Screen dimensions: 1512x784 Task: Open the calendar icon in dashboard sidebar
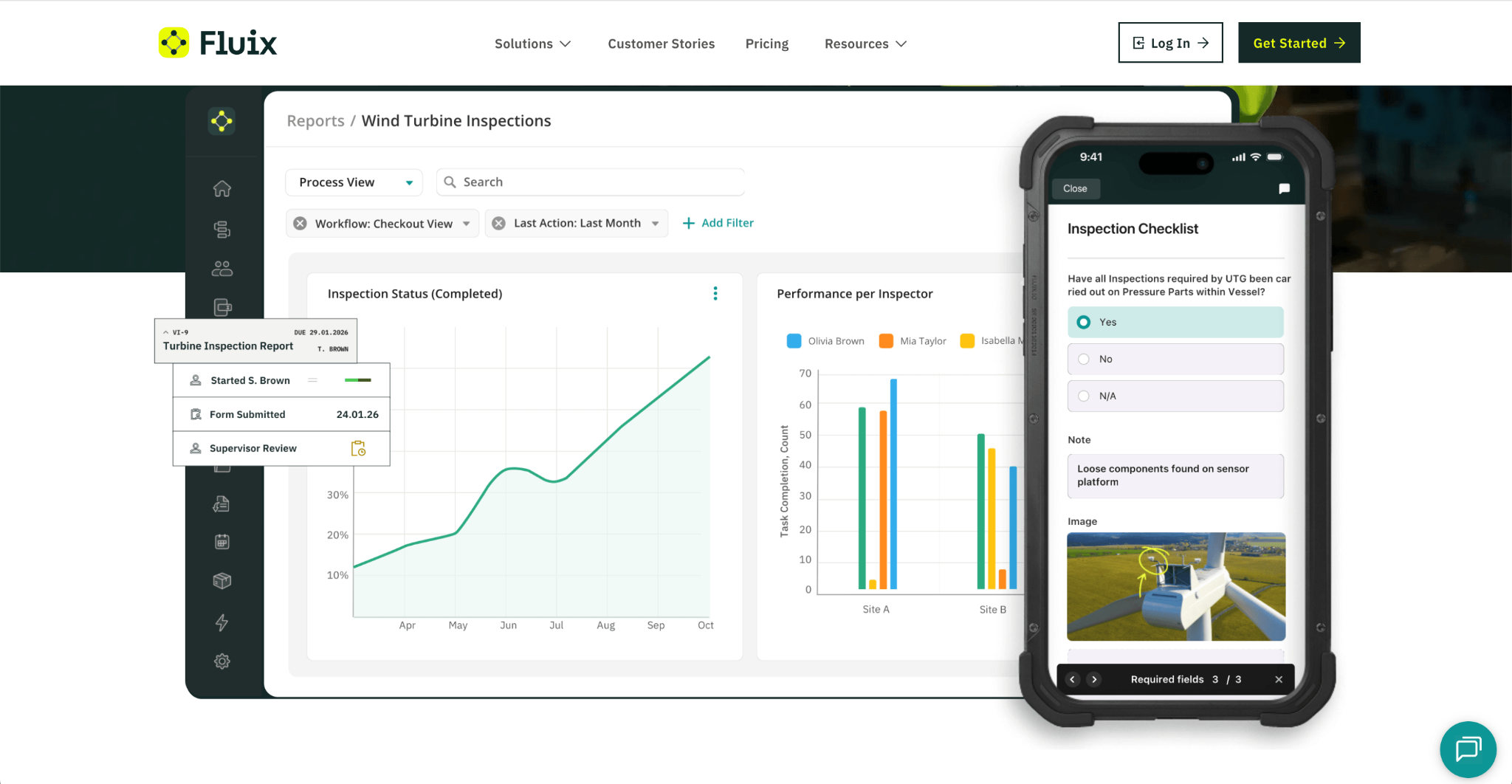click(x=222, y=542)
